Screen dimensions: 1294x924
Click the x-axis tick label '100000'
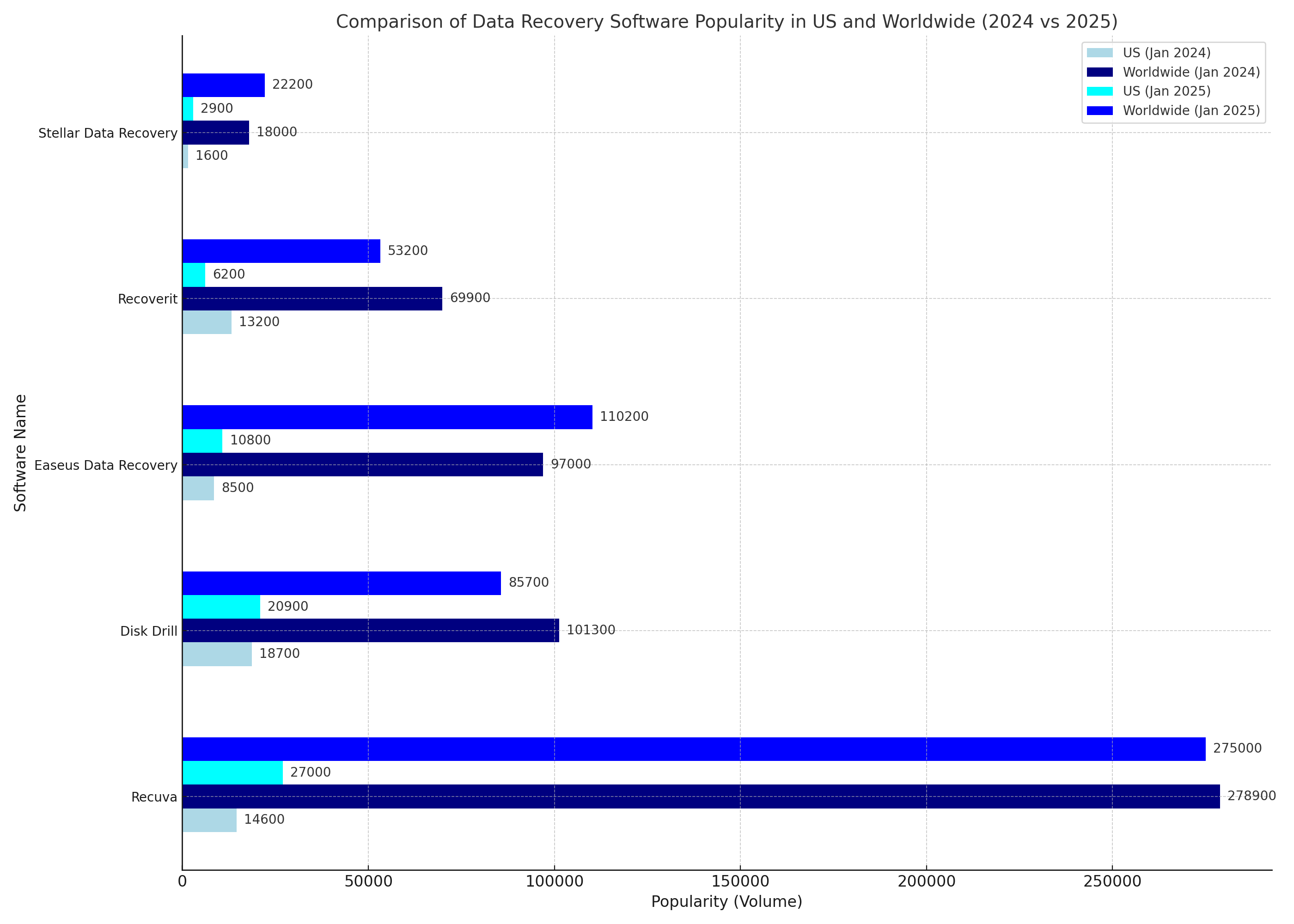(x=555, y=882)
